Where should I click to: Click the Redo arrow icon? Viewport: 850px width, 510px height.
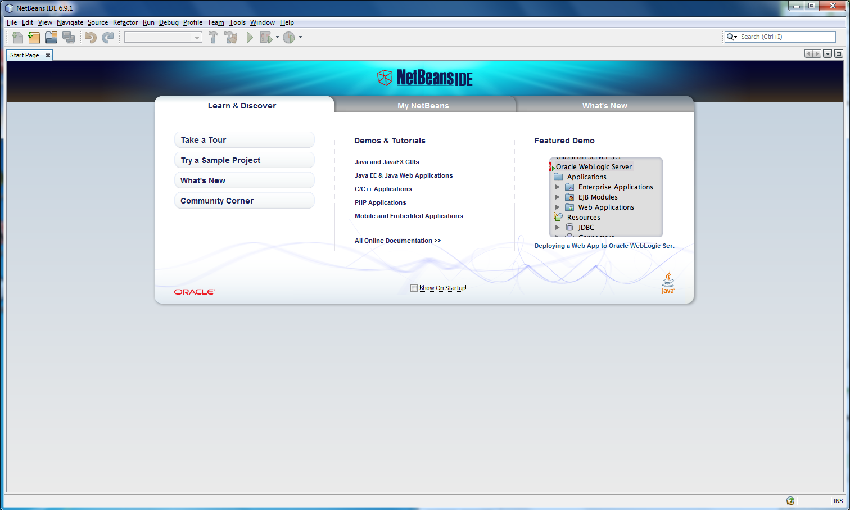(x=108, y=37)
